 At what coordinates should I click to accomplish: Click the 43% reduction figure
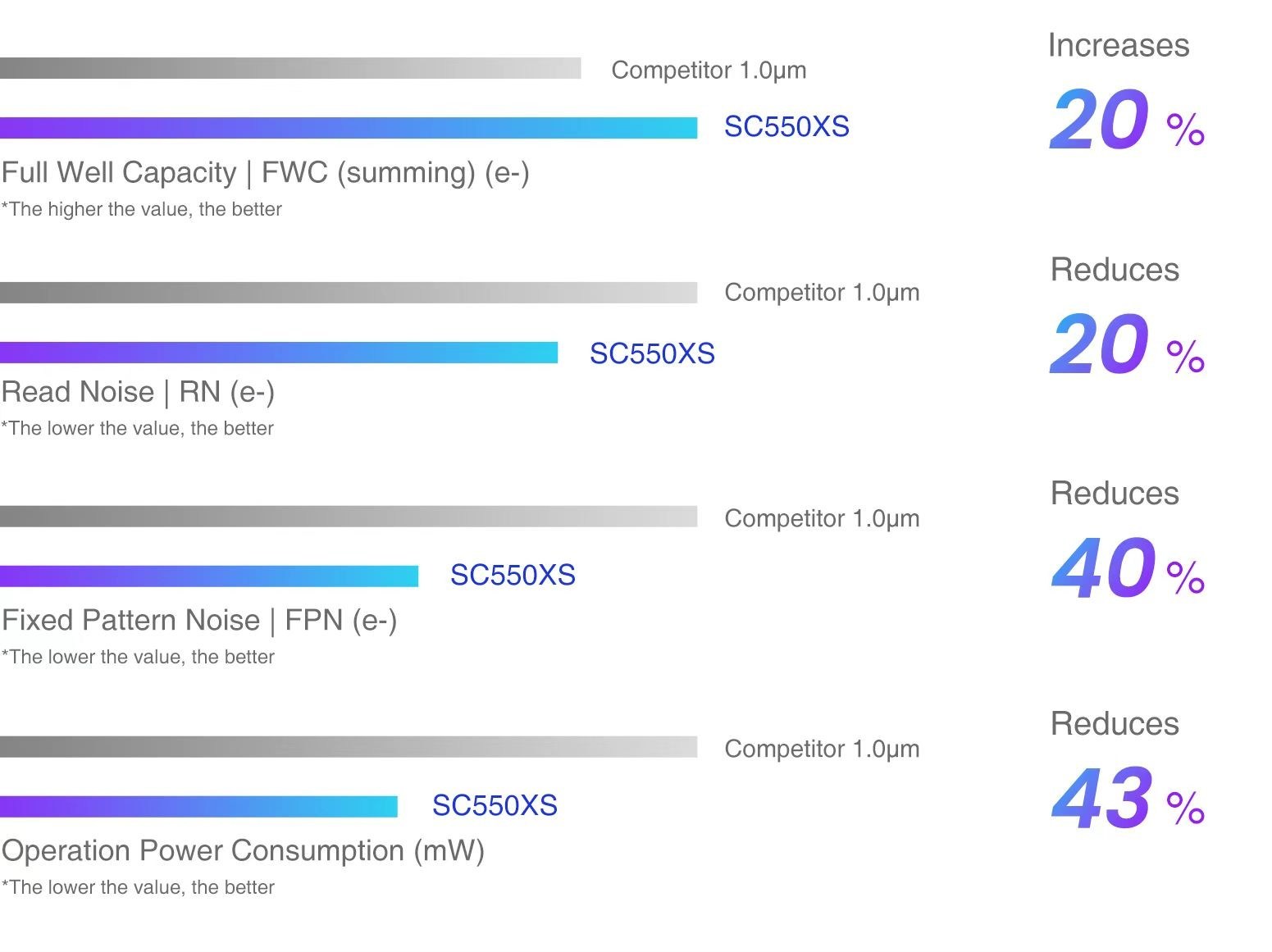click(1128, 798)
